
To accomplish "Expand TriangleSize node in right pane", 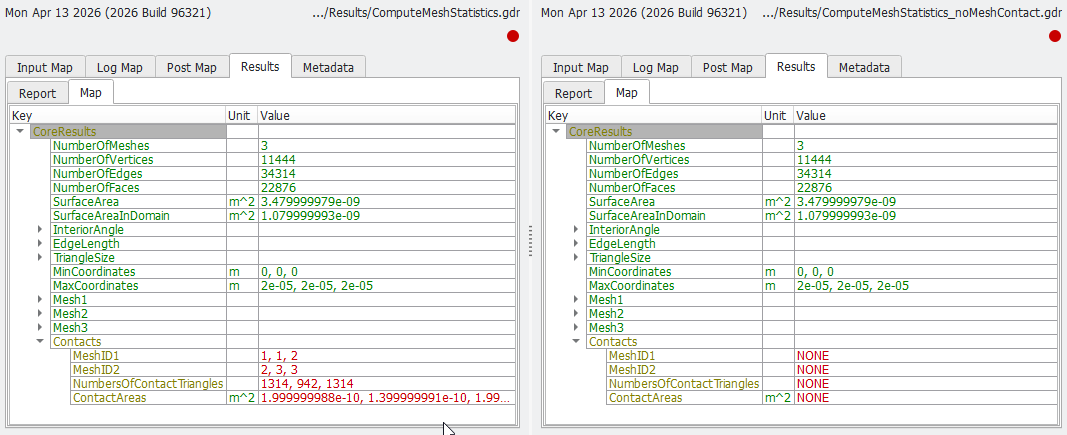I will coord(576,257).
